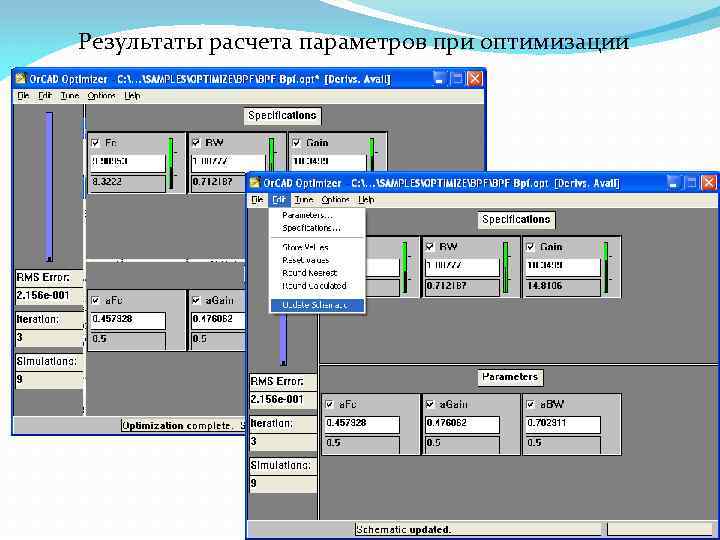The image size is (720, 540).
Task: Click blue RMS error bar in back window
Action: click(x=49, y=186)
